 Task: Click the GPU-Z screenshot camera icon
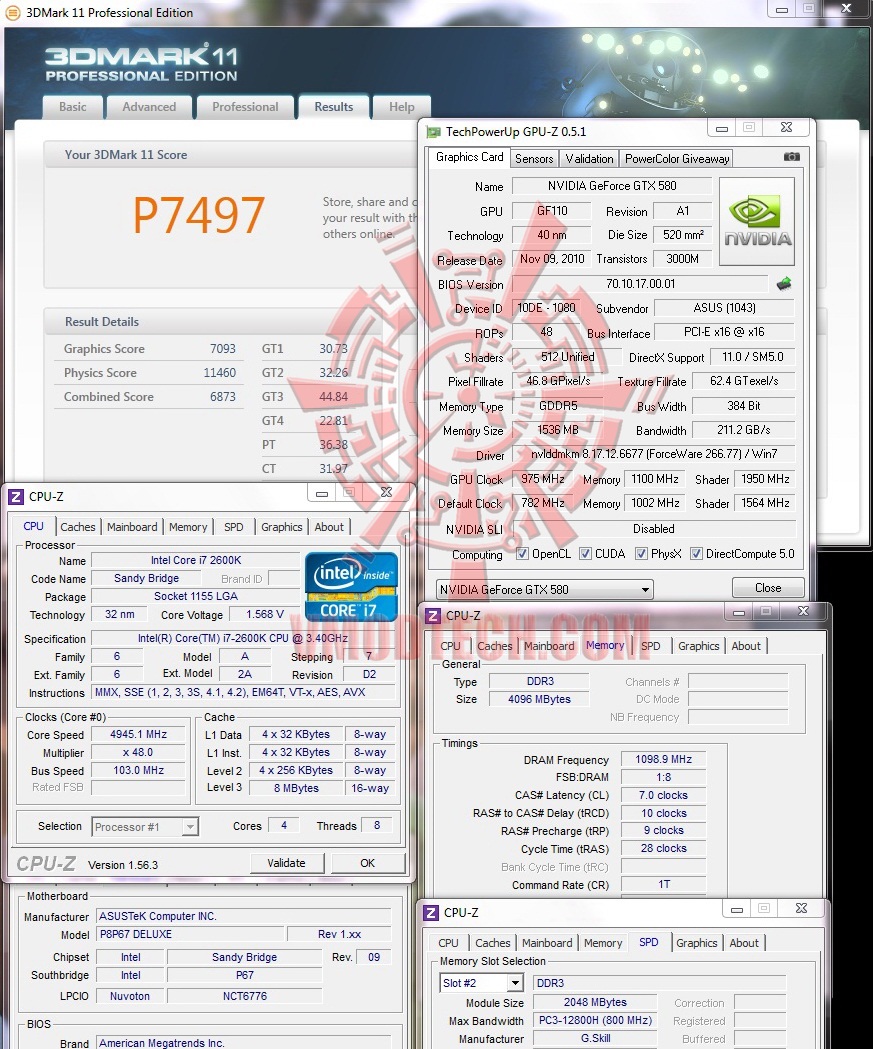click(x=791, y=157)
